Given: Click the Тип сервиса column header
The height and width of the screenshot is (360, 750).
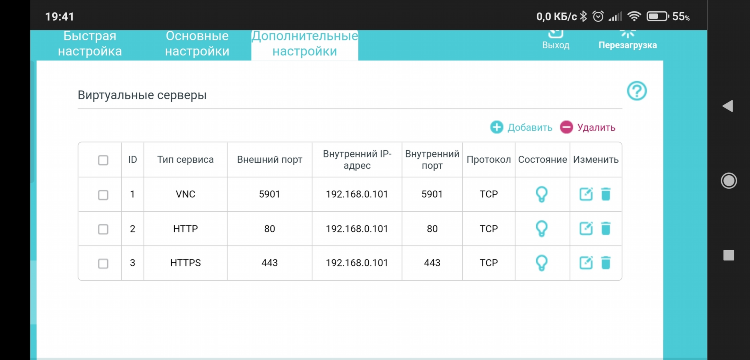Looking at the screenshot, I should [186, 160].
